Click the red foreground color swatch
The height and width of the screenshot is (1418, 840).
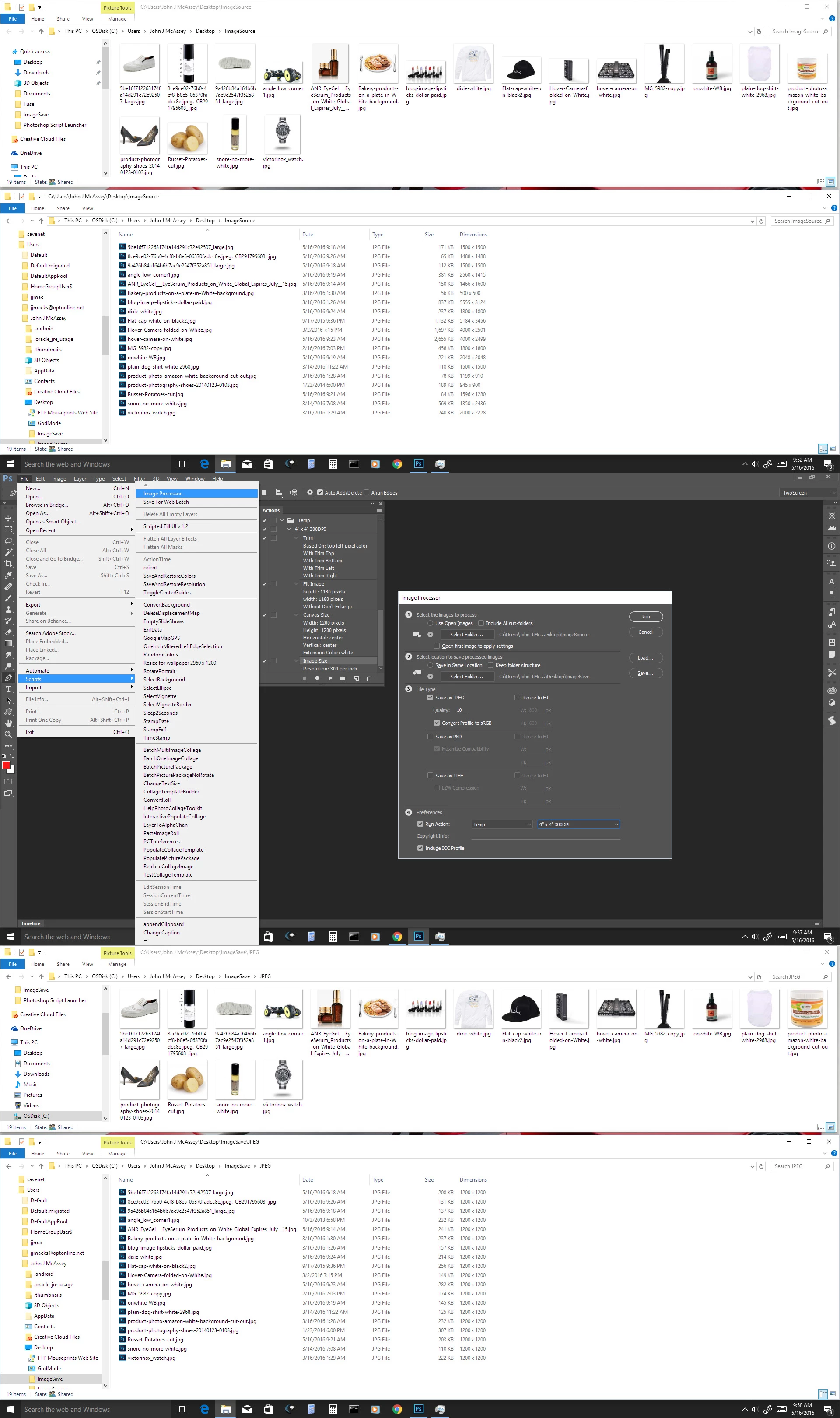(6, 765)
